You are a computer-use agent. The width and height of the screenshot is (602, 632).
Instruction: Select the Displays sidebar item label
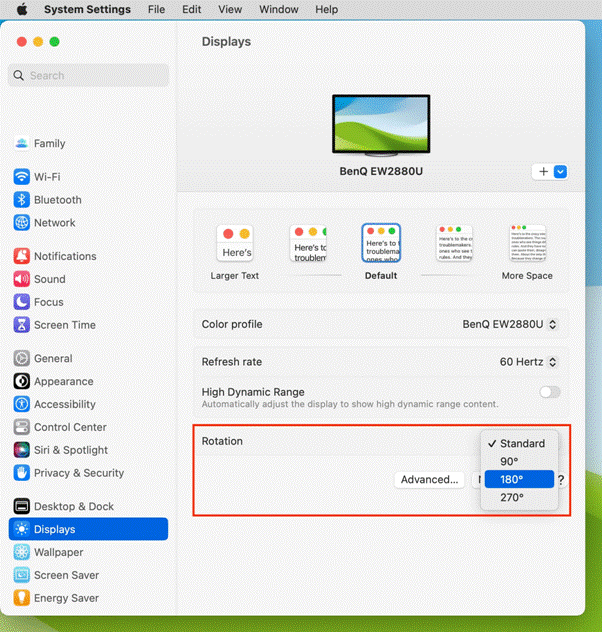pos(54,529)
